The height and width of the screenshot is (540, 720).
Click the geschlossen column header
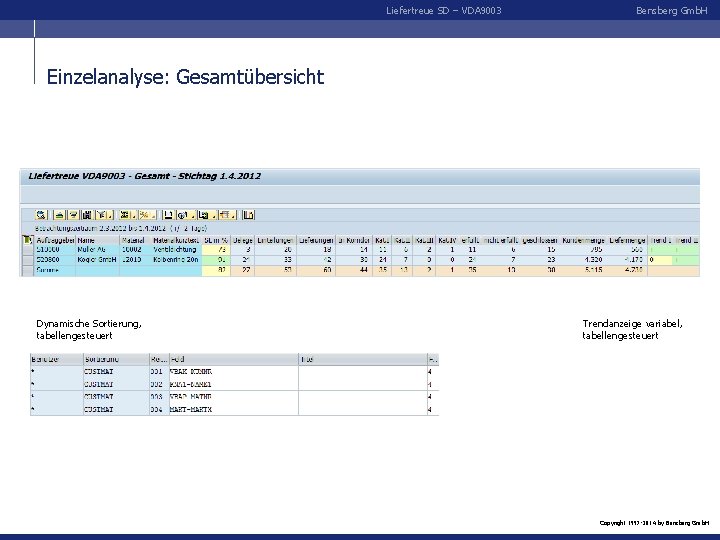[540, 240]
